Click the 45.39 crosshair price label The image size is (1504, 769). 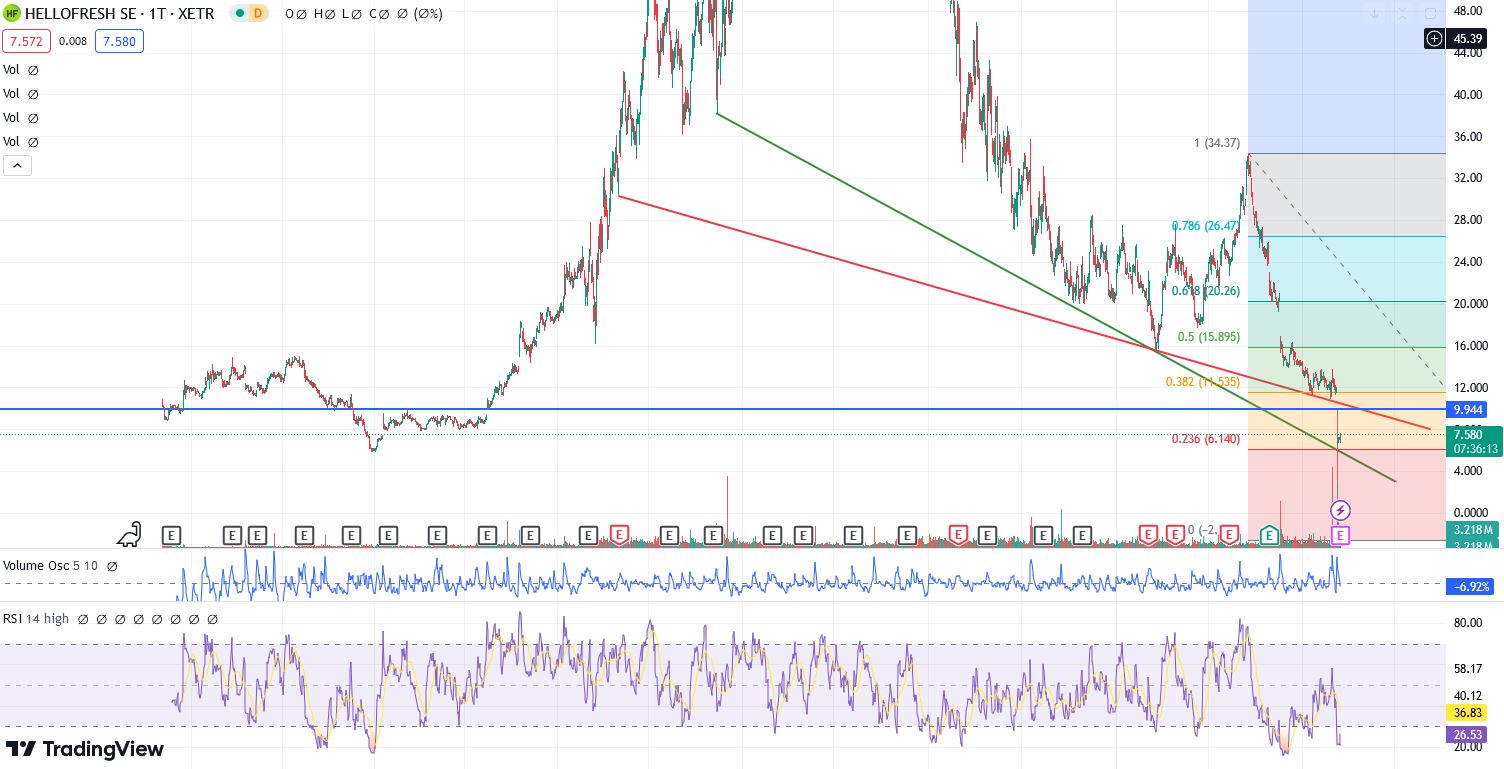tap(1468, 38)
